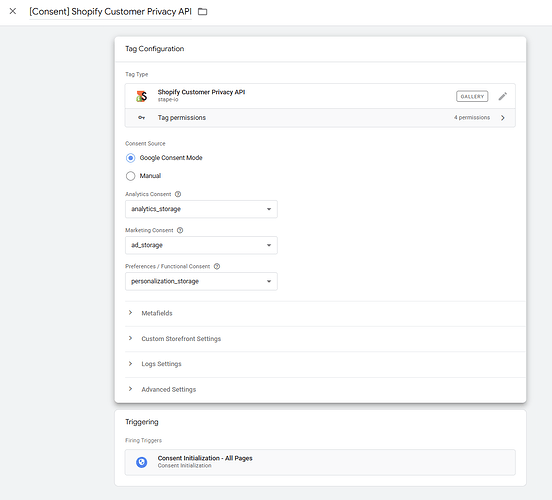Open the GALLERY badge for the template
Viewport: 552px width, 500px height.
pyautogui.click(x=472, y=96)
